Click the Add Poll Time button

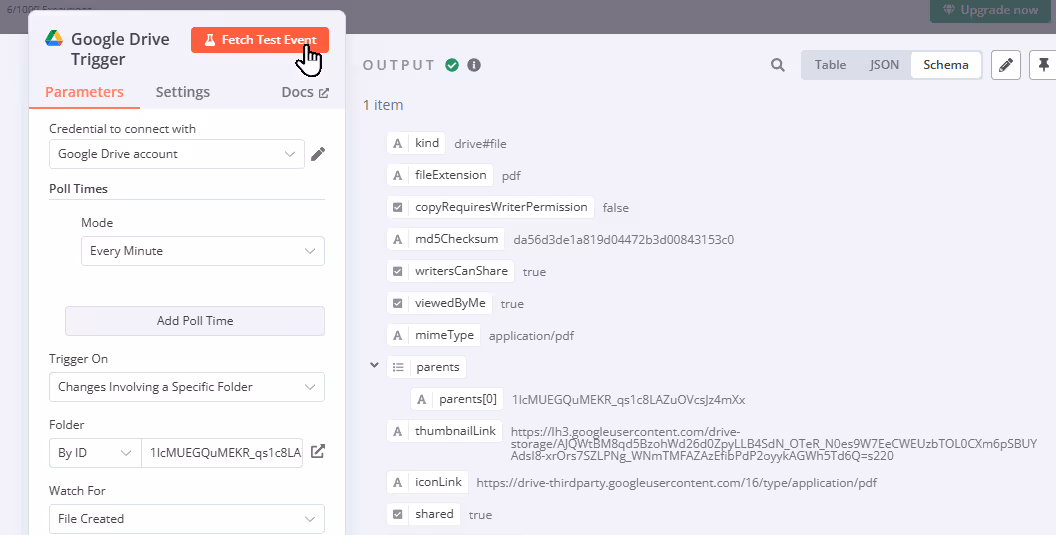click(195, 321)
